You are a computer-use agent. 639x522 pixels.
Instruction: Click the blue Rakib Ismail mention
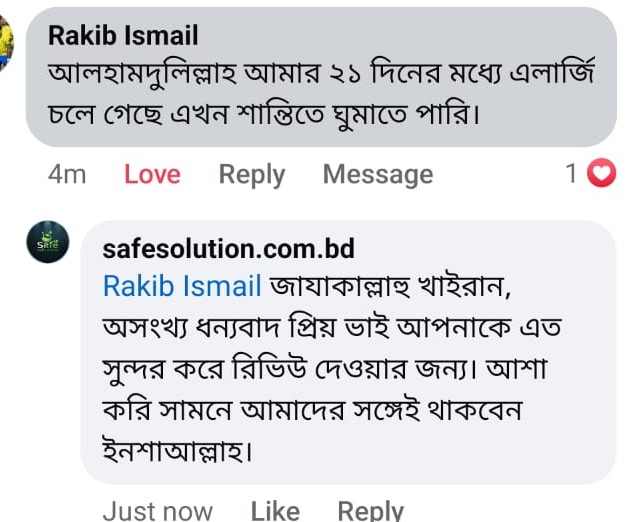coord(182,286)
